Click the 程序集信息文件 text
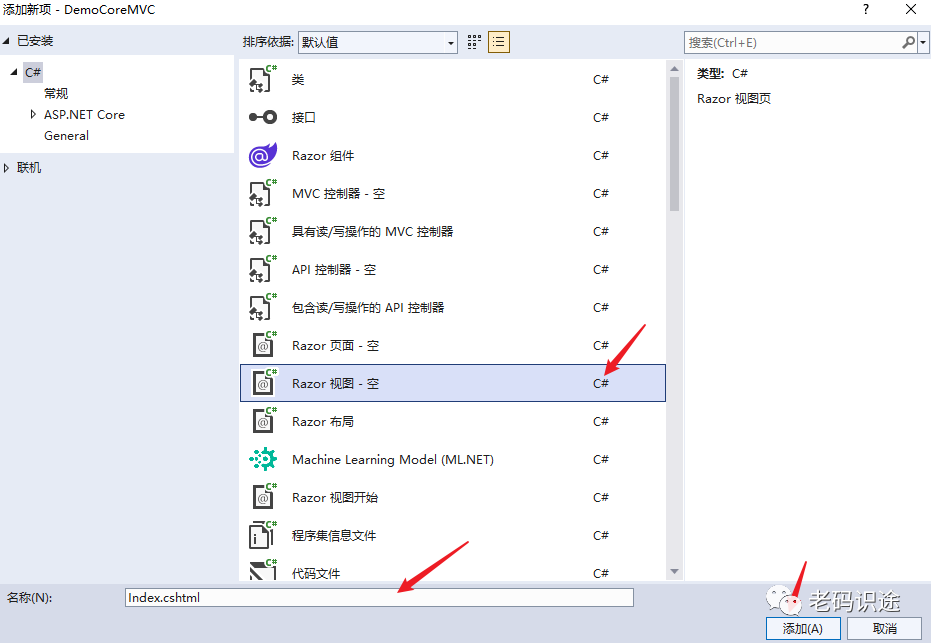The height and width of the screenshot is (643, 931). 334,536
